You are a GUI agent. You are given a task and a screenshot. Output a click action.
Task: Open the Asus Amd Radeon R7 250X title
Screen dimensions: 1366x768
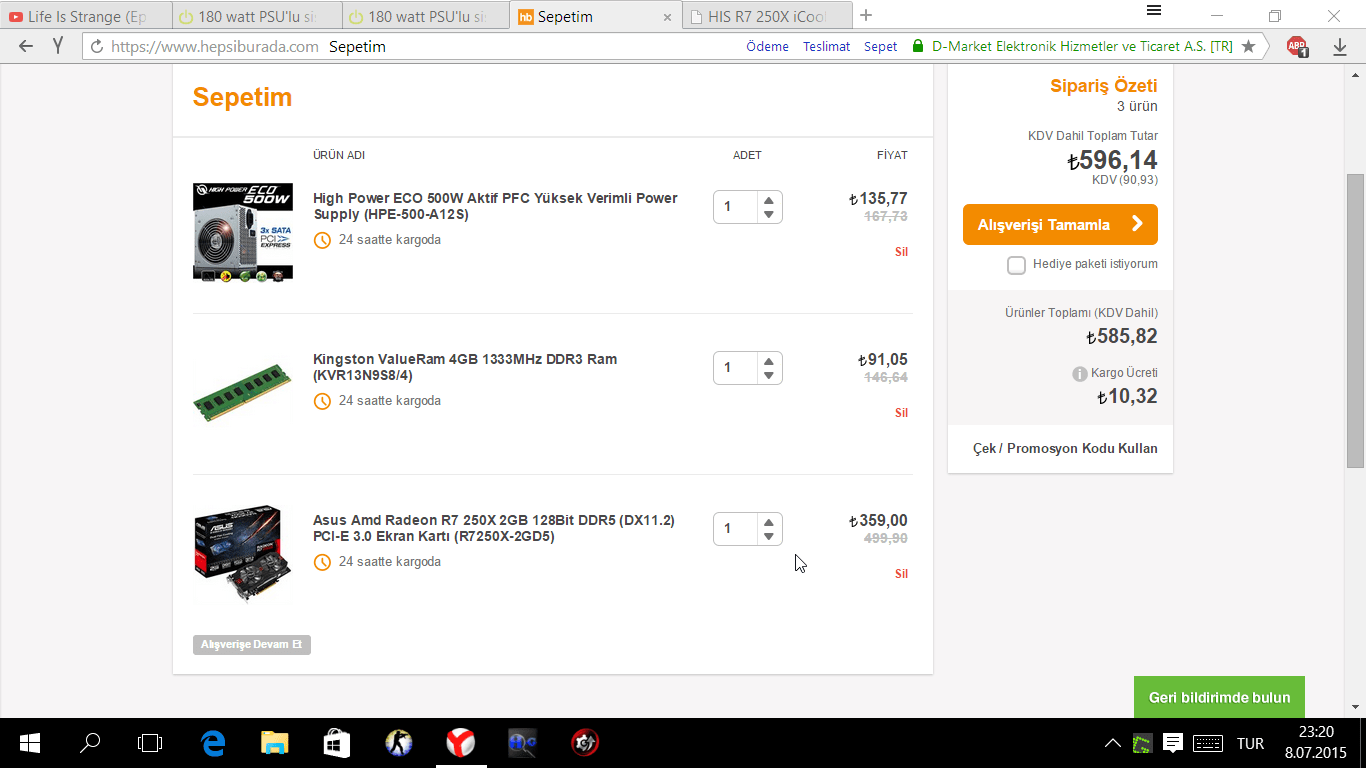(494, 528)
